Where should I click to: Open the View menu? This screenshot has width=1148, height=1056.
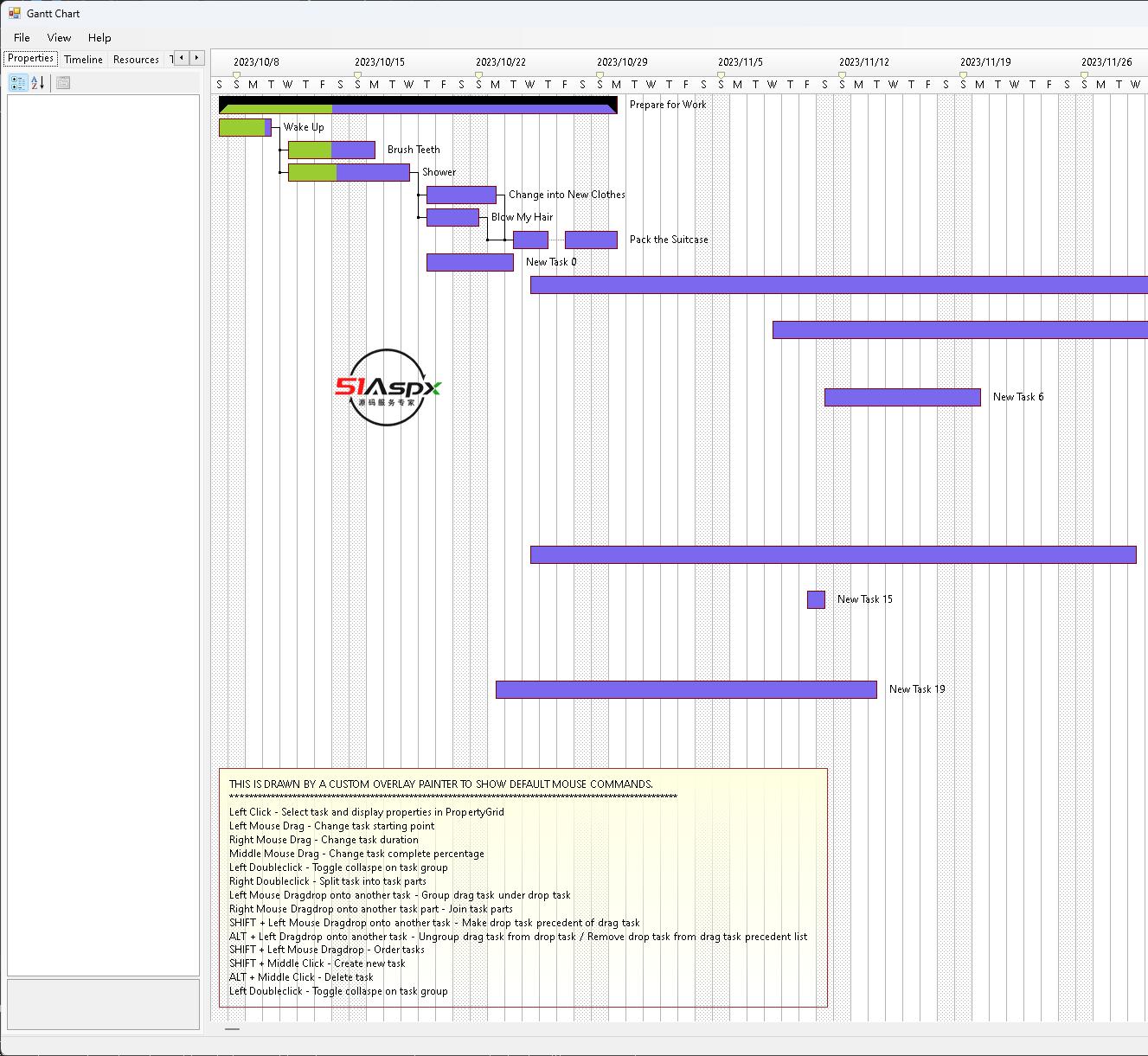click(x=59, y=37)
